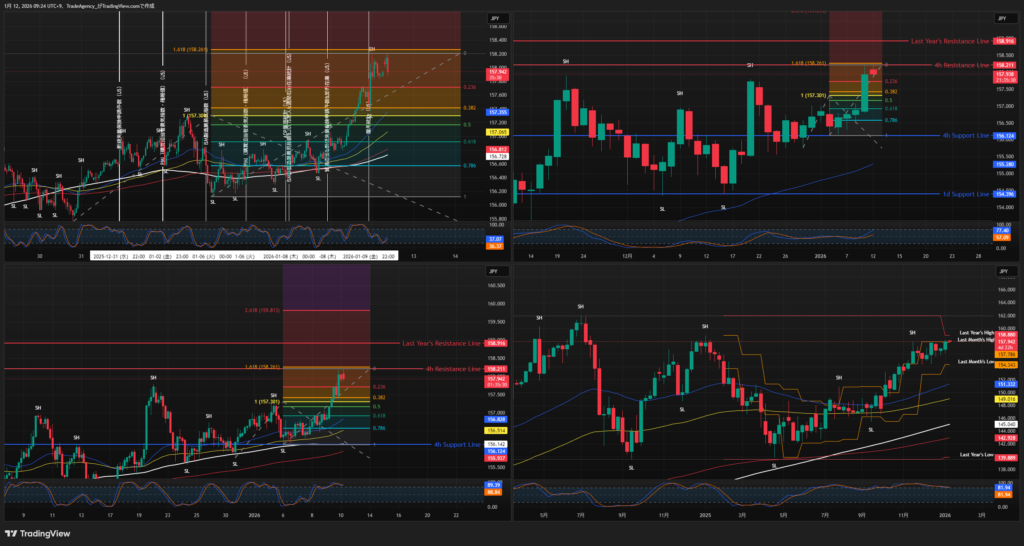Image resolution: width=1024 pixels, height=546 pixels.
Task: Select the Last Year's Low label
Action: click(975, 455)
